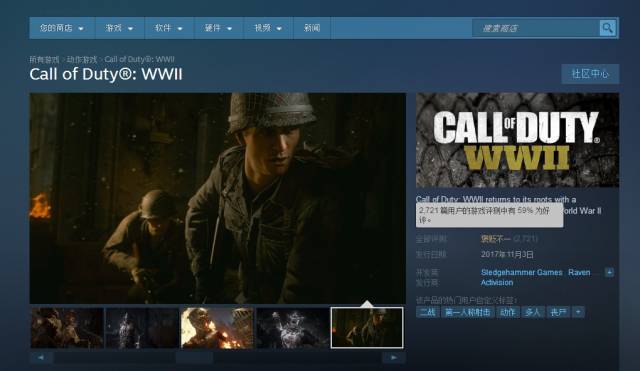Click the Call of Duty®: WWII breadcrumb
640x371 pixels.
point(139,60)
